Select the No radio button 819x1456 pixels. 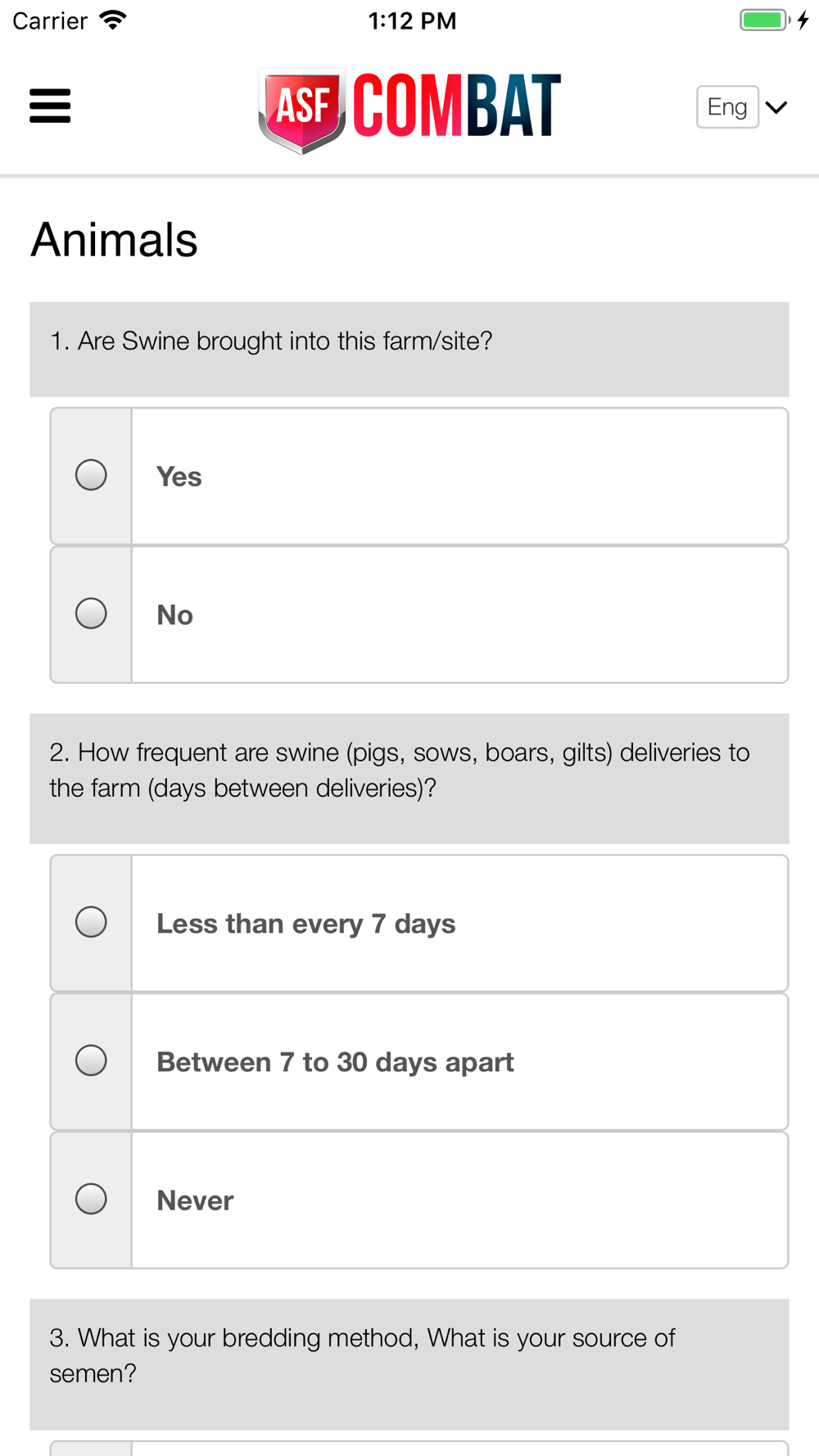pyautogui.click(x=91, y=613)
